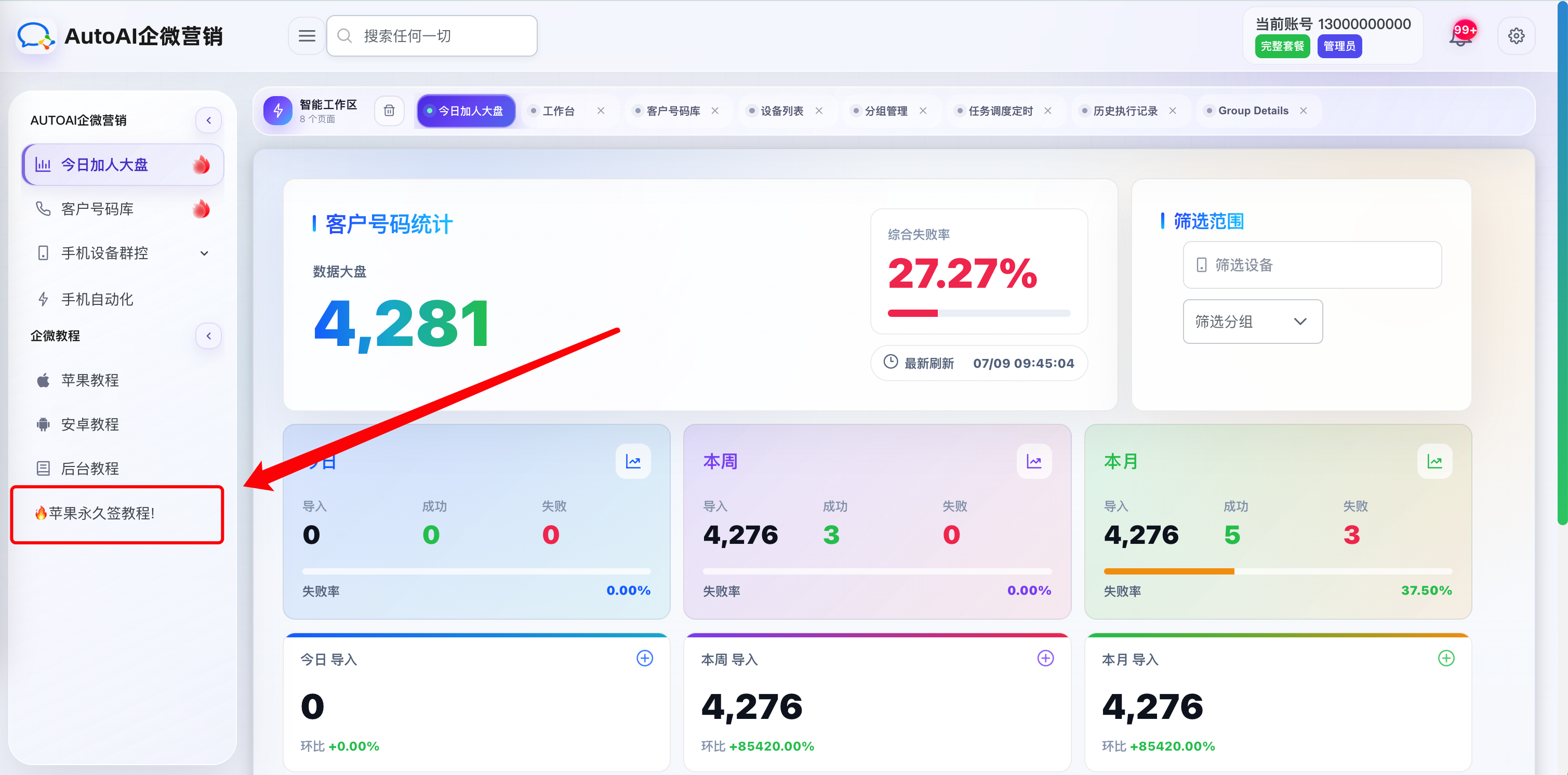
Task: Open the chart icon in the 本月 card
Action: click(1434, 461)
